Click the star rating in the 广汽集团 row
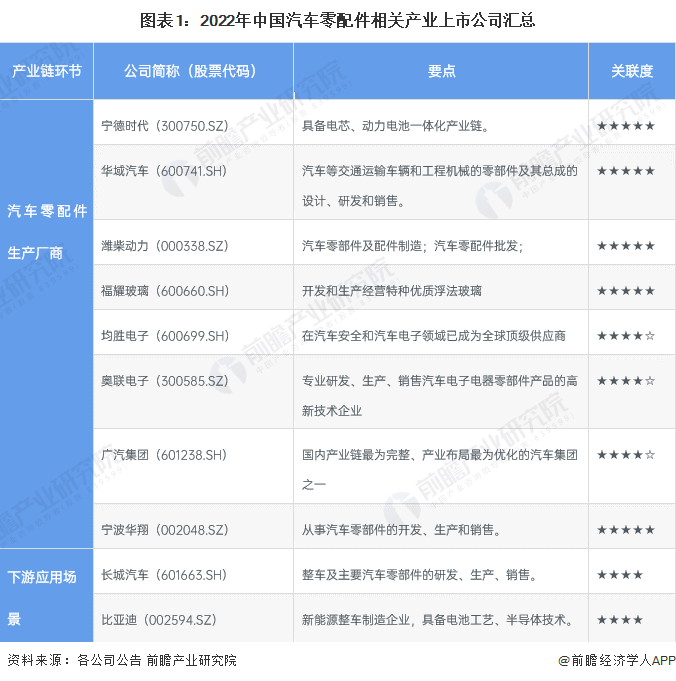 (x=626, y=455)
